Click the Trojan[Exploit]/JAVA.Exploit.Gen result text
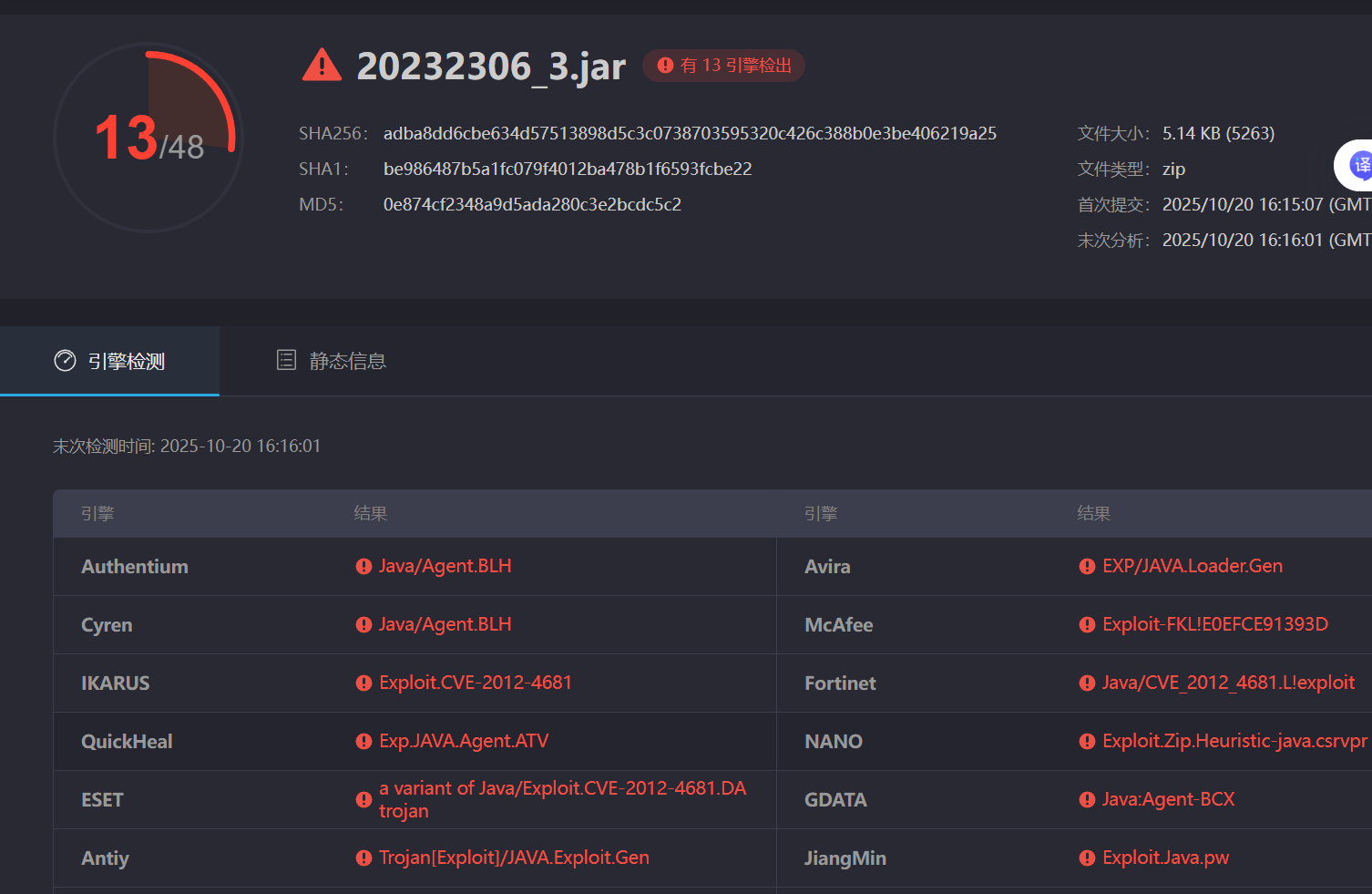The width and height of the screenshot is (1372, 894). coord(514,858)
